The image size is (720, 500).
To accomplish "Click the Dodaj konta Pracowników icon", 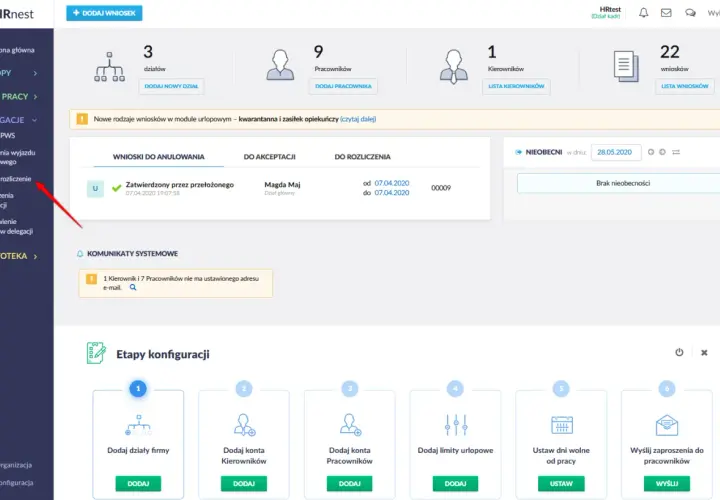I will (x=350, y=425).
